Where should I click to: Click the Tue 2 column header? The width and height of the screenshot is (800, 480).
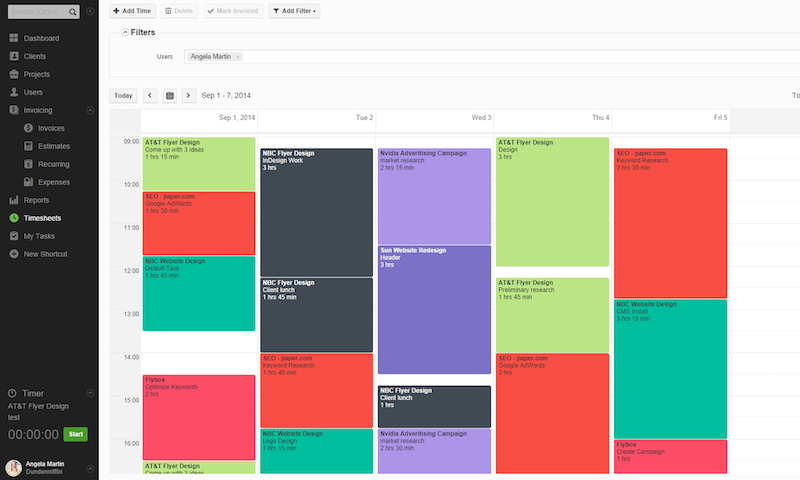click(364, 117)
